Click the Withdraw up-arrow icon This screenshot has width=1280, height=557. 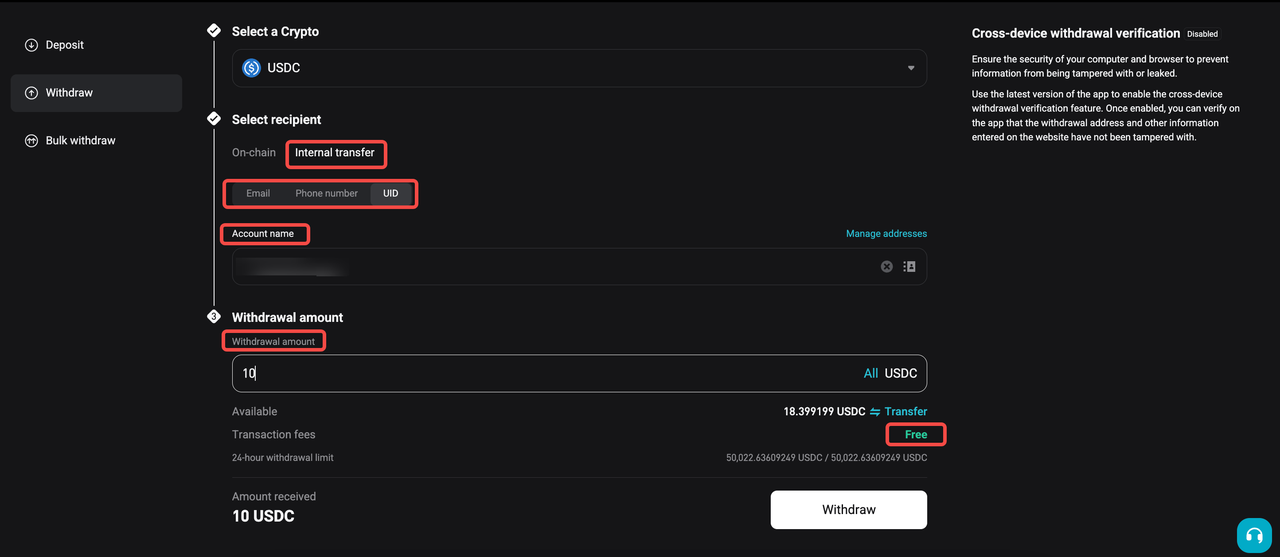click(x=31, y=93)
